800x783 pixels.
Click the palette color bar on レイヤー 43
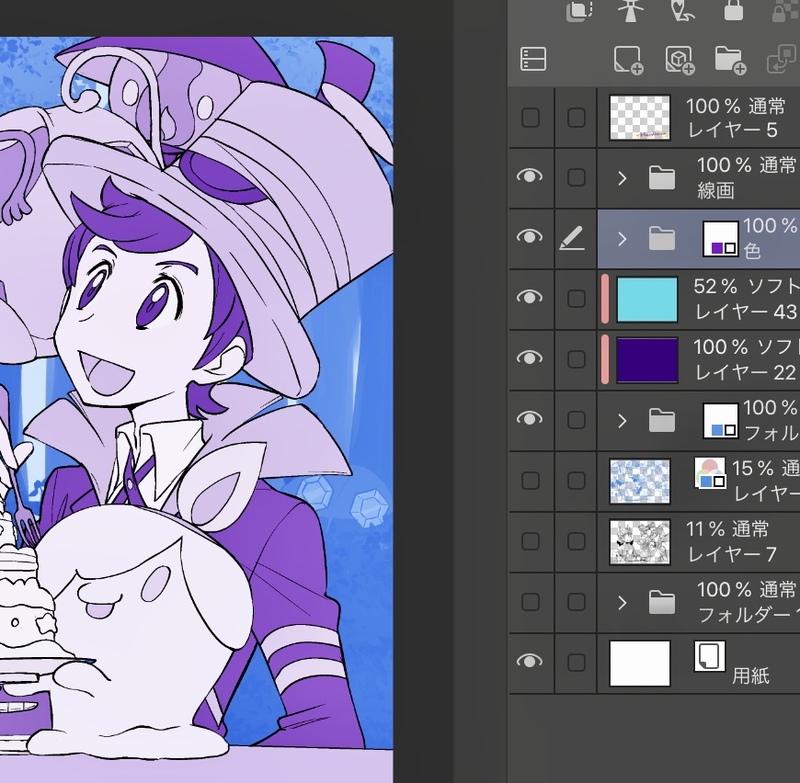(605, 299)
